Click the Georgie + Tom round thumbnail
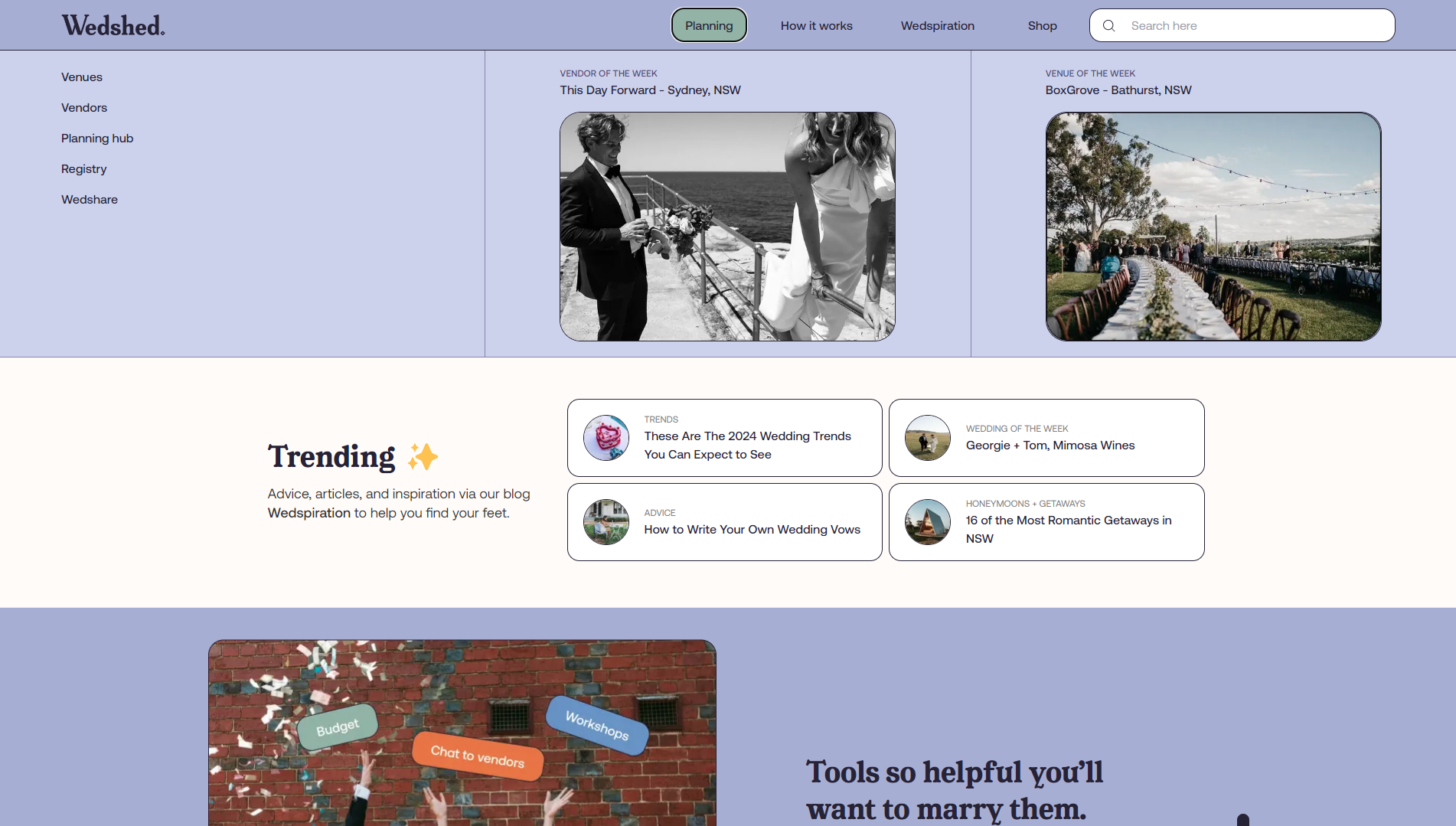The image size is (1456, 826). tap(928, 438)
